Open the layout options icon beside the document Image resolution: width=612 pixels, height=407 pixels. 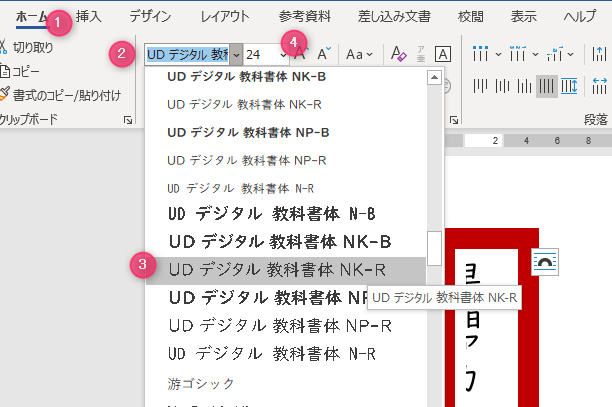pyautogui.click(x=545, y=260)
